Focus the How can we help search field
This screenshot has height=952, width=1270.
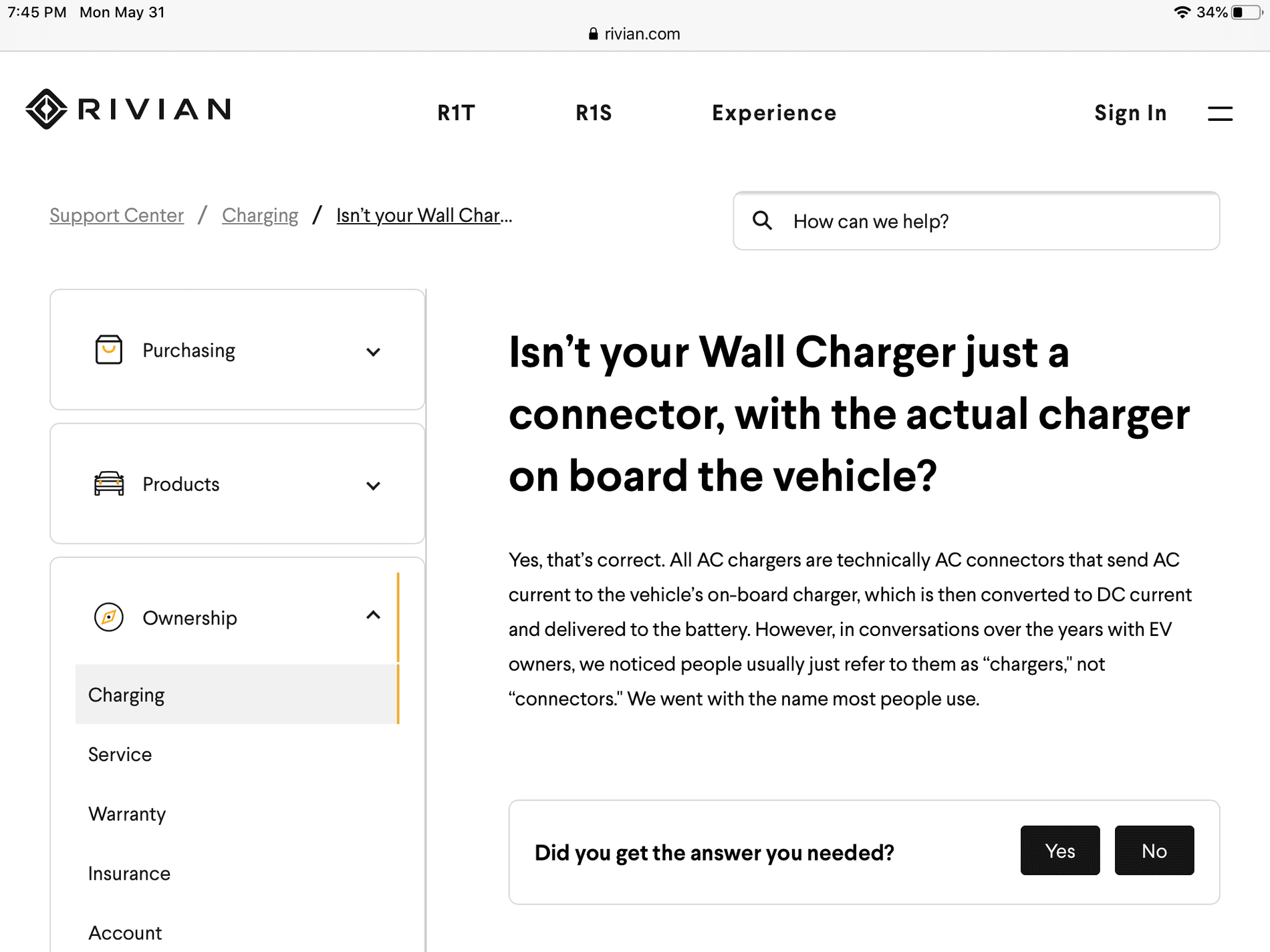pyautogui.click(x=977, y=221)
